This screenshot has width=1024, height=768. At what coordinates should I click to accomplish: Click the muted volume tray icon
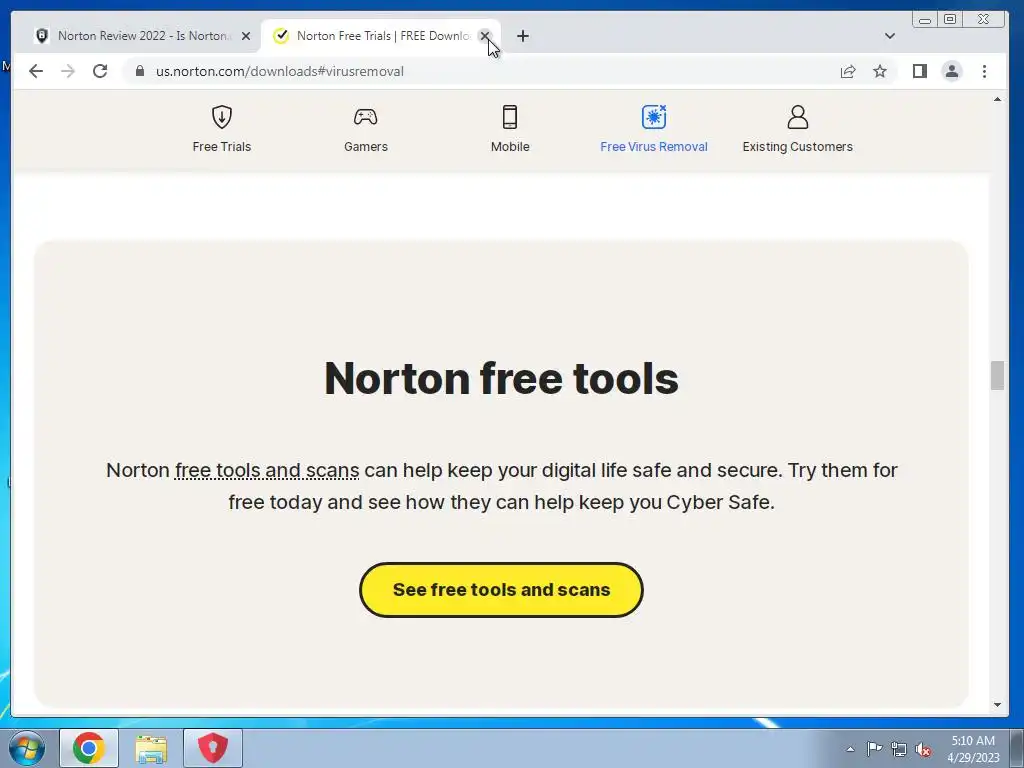(x=923, y=749)
